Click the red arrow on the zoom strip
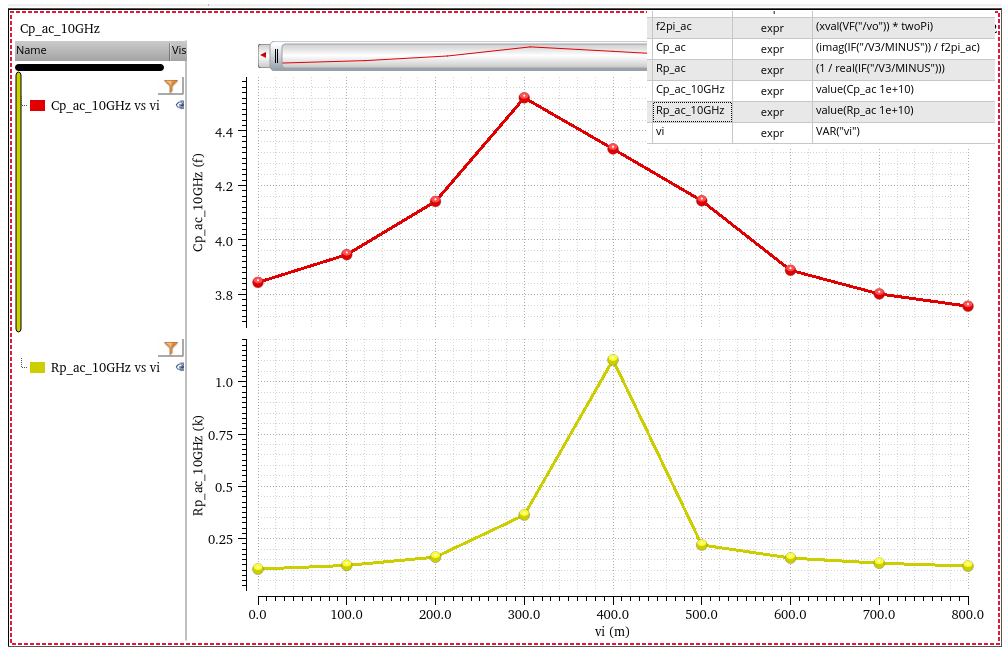Image resolution: width=1005 pixels, height=650 pixels. tap(263, 56)
